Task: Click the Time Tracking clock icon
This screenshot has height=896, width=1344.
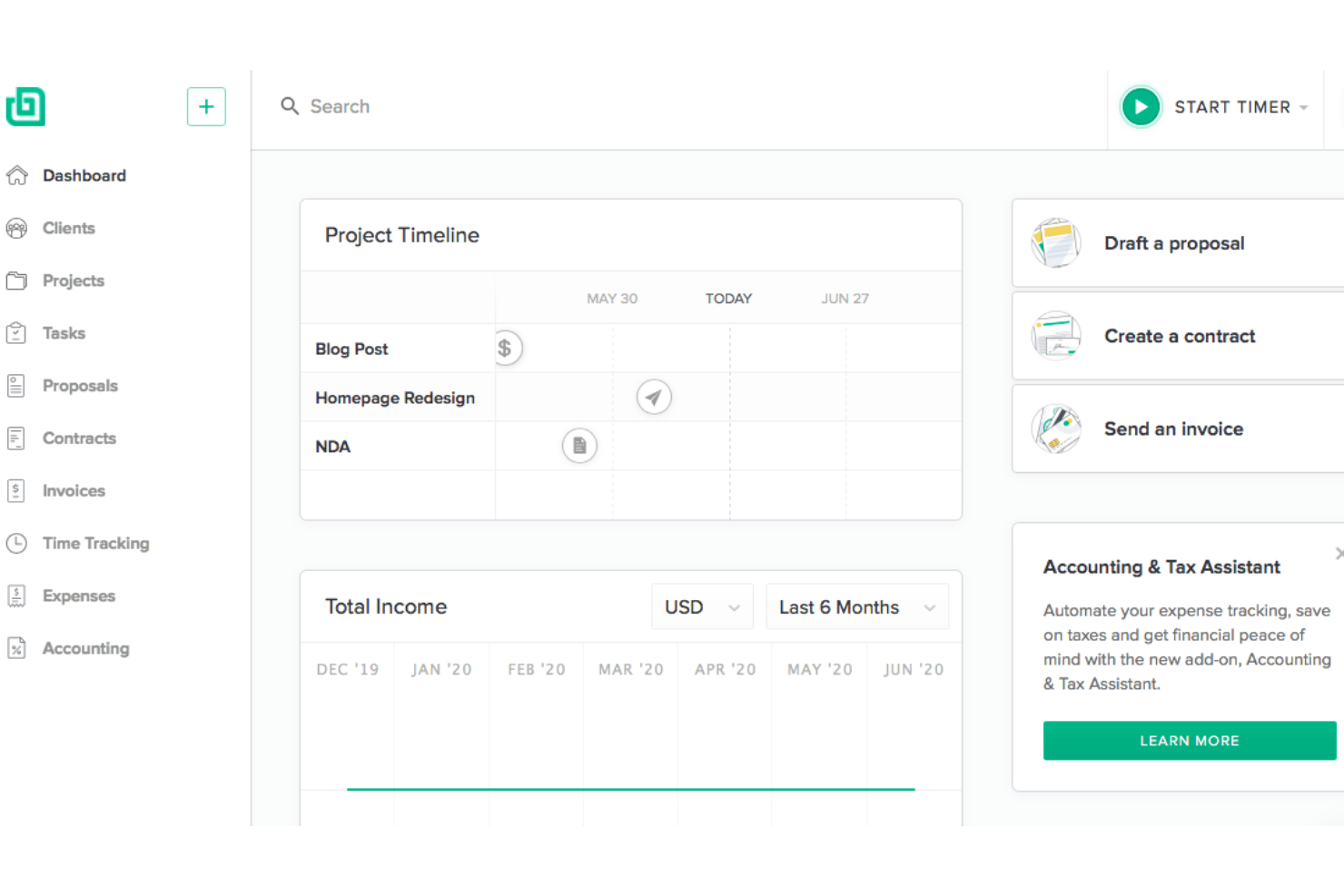Action: [16, 544]
